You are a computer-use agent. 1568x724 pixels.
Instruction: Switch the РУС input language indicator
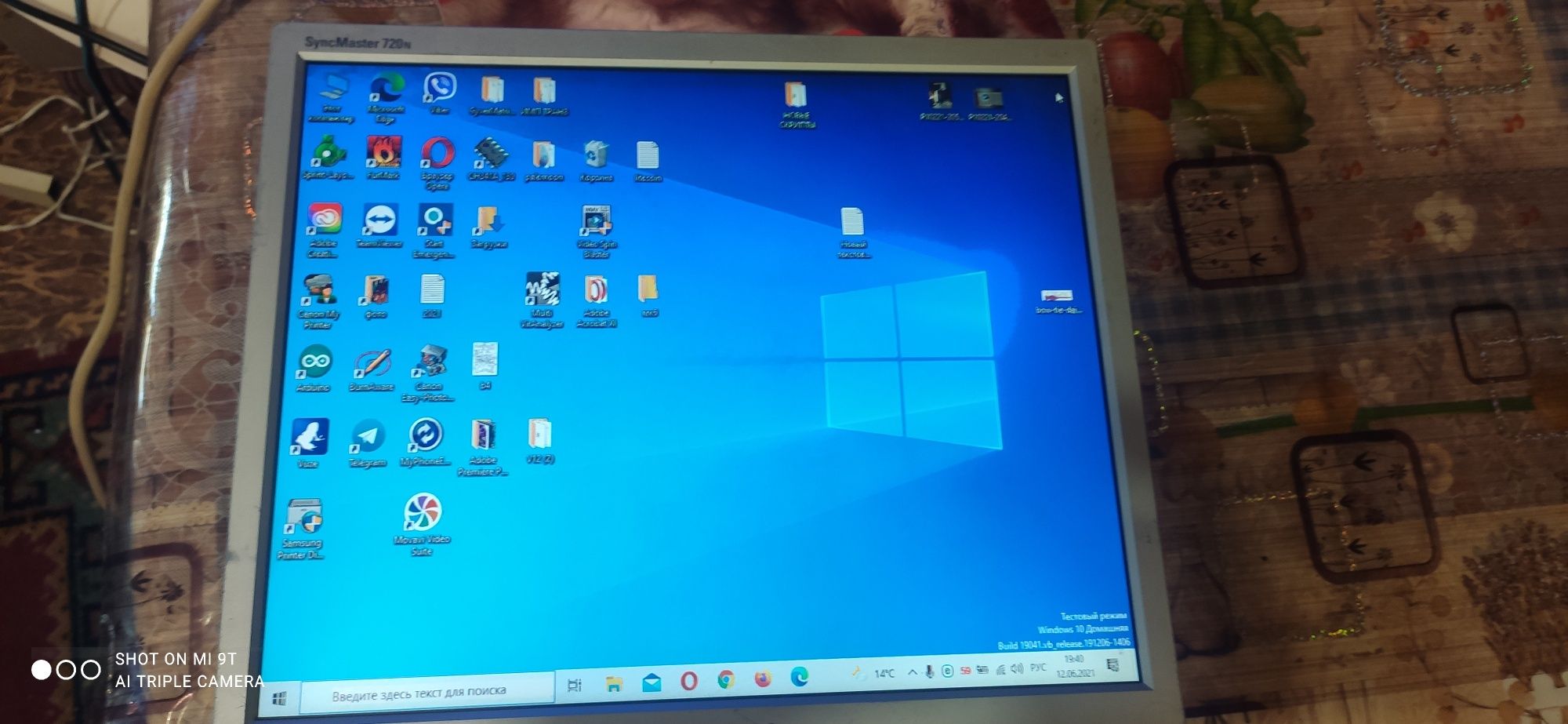pyautogui.click(x=1037, y=668)
